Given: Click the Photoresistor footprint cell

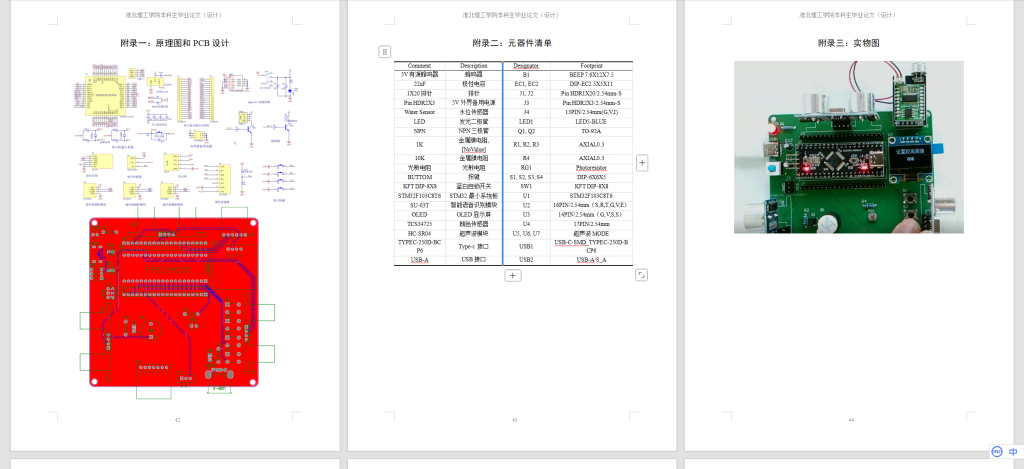Looking at the screenshot, I should 591,167.
